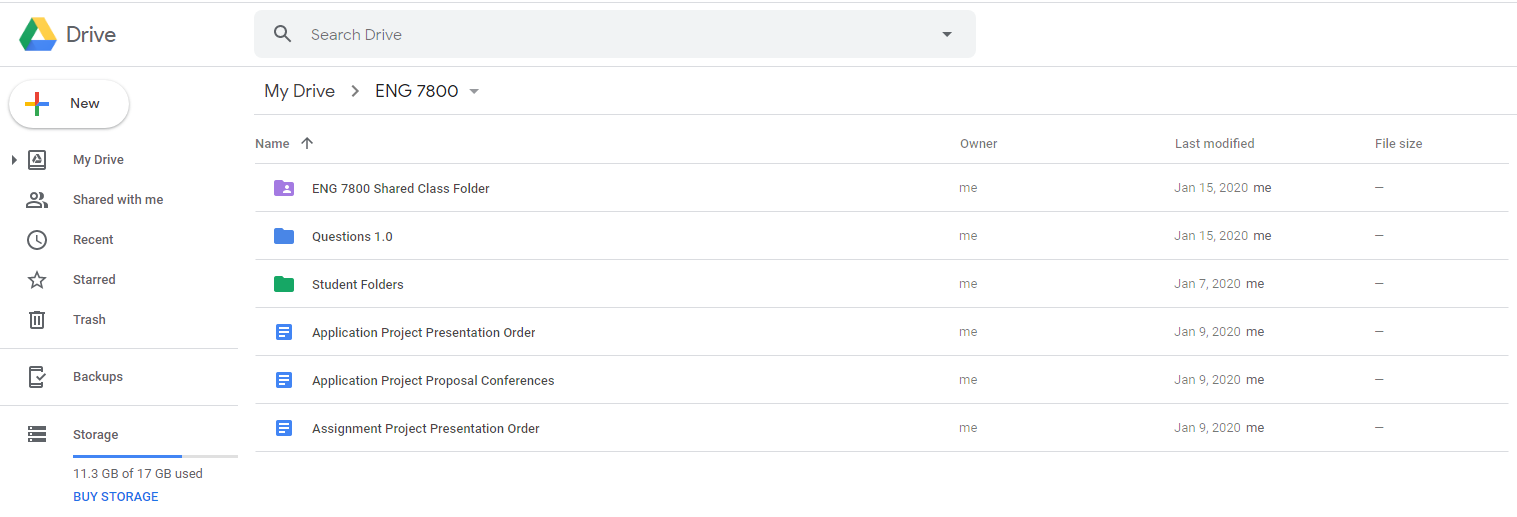Reverse sort order with the Name arrow
Image resolution: width=1517 pixels, height=517 pixels.
click(307, 143)
